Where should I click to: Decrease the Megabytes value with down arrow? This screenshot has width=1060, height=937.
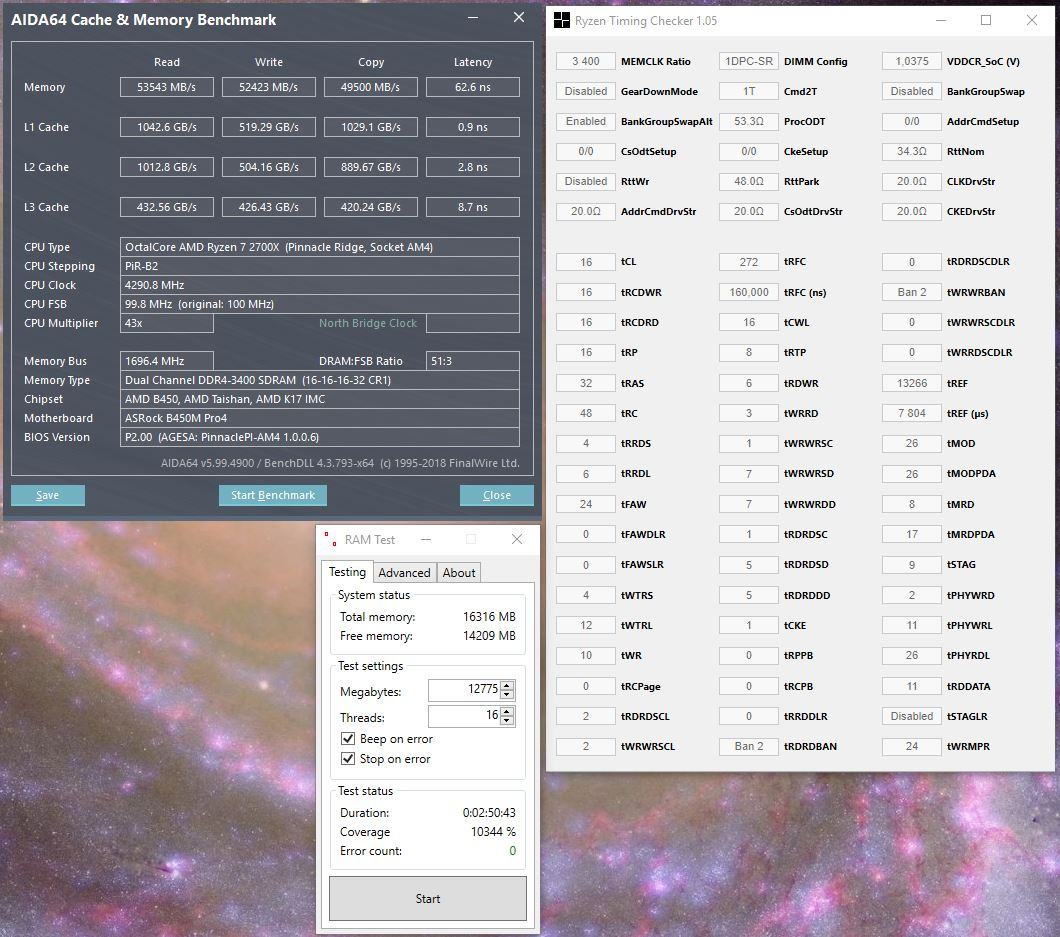[x=507, y=694]
